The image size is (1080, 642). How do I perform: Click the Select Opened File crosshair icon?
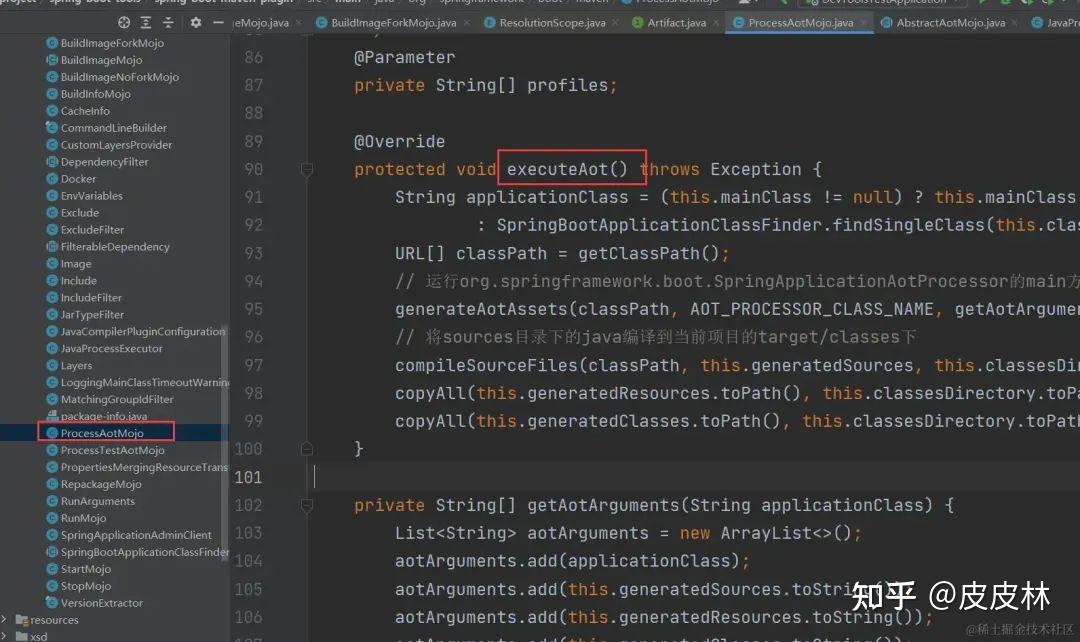[x=124, y=22]
